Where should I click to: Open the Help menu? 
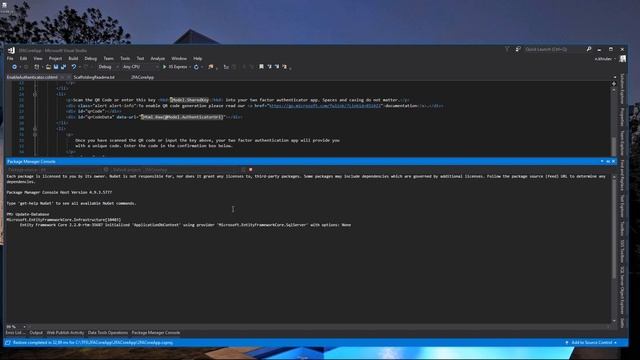[198, 59]
